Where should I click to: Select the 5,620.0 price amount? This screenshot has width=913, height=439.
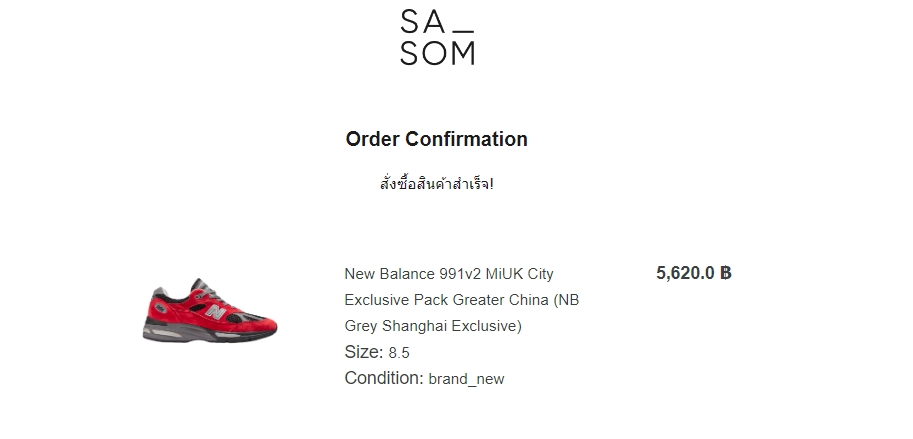click(685, 272)
